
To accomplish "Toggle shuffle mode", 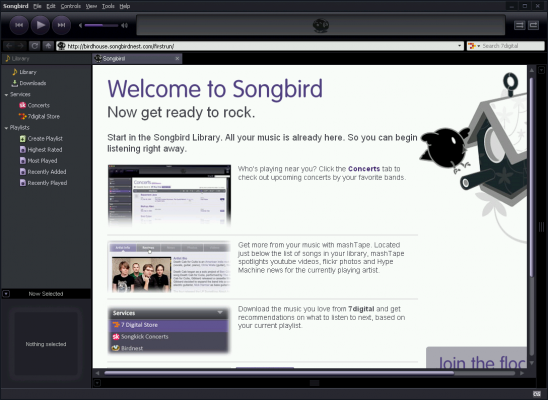I will coord(519,25).
